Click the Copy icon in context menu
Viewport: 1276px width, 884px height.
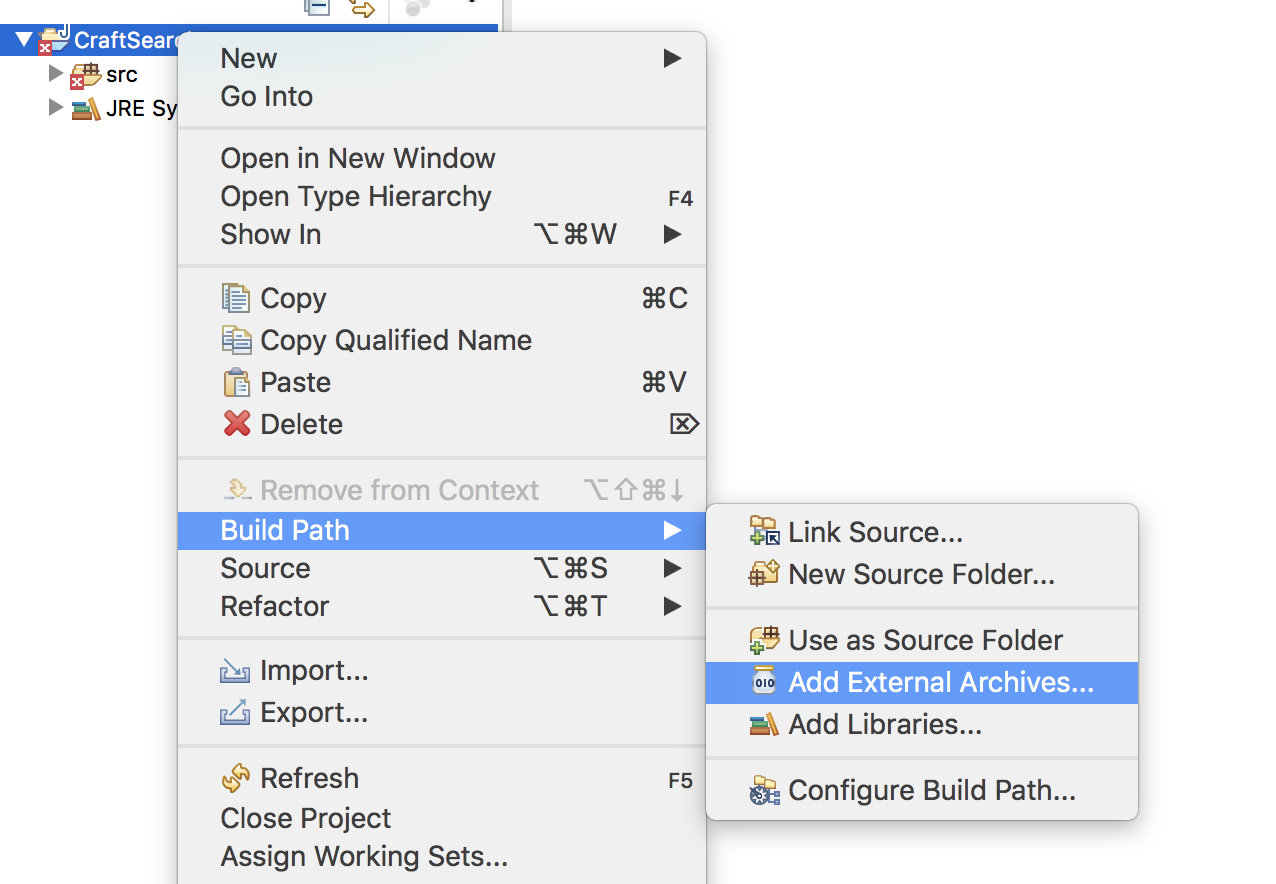236,298
